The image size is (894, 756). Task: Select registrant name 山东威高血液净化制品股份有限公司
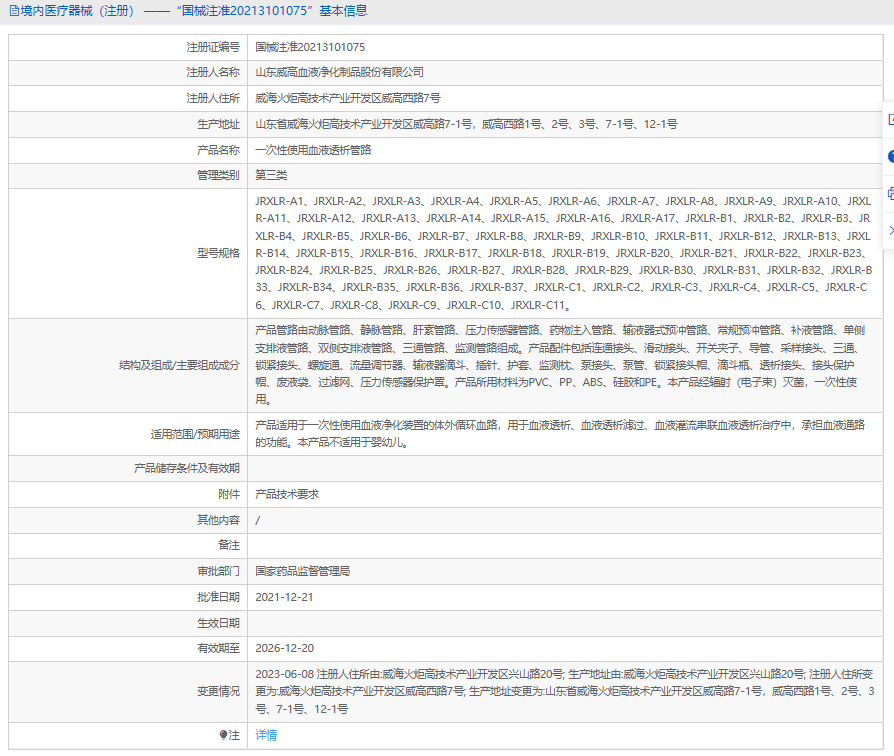pos(339,72)
